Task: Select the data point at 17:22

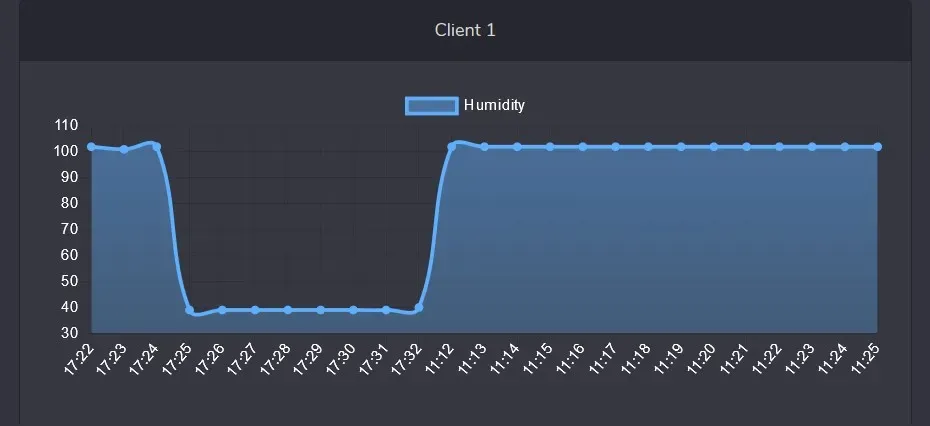Action: tap(91, 147)
